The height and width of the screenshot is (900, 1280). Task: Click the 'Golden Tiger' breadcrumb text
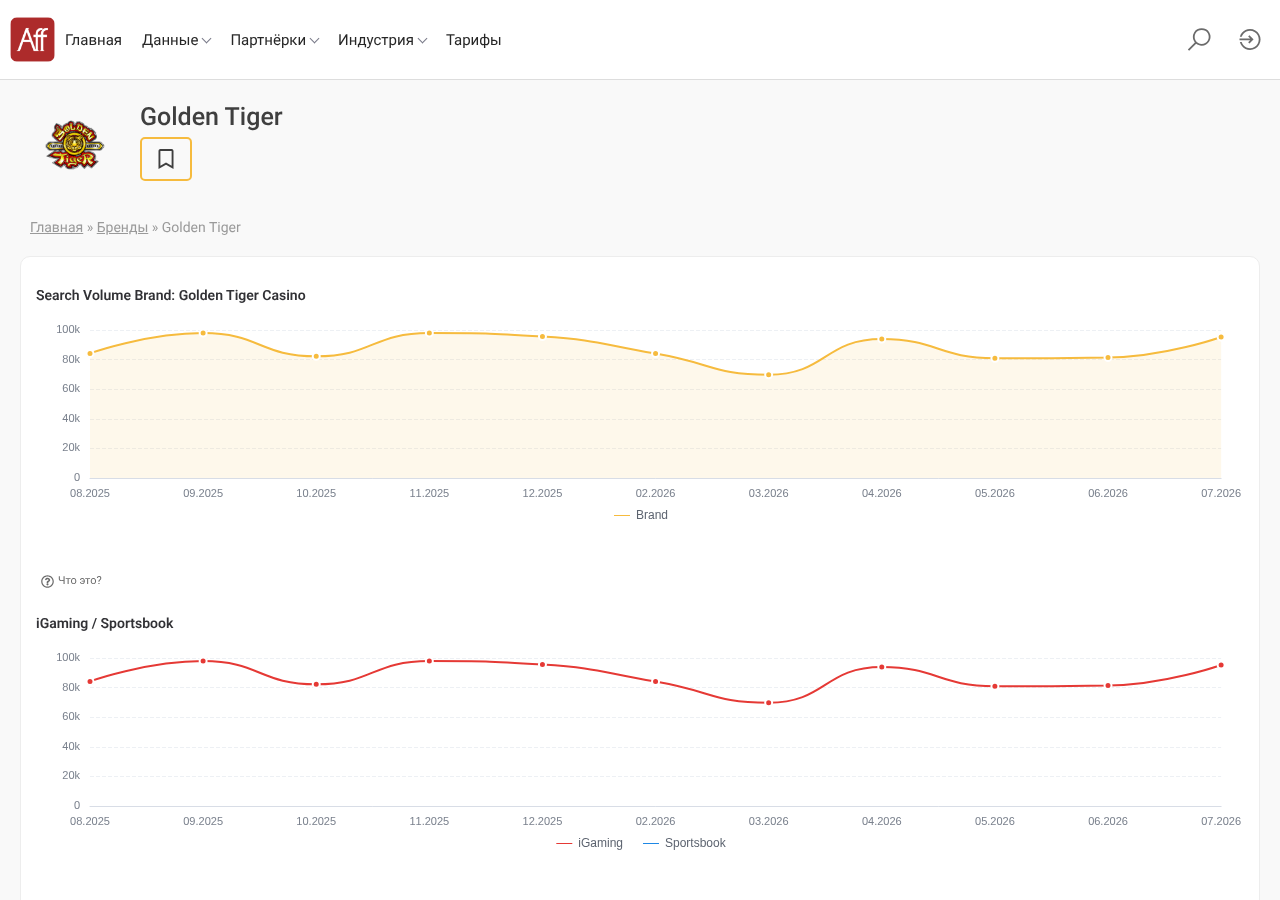click(x=201, y=227)
